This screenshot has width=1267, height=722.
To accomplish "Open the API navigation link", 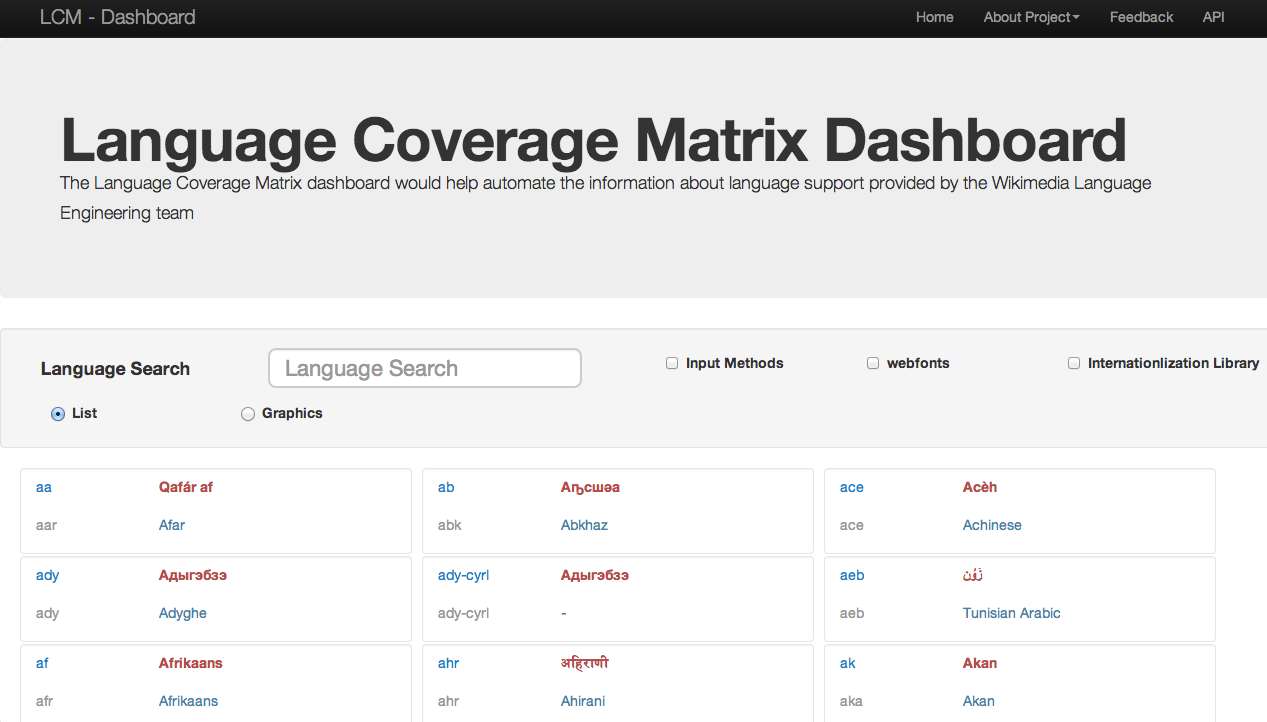I will pos(1213,17).
